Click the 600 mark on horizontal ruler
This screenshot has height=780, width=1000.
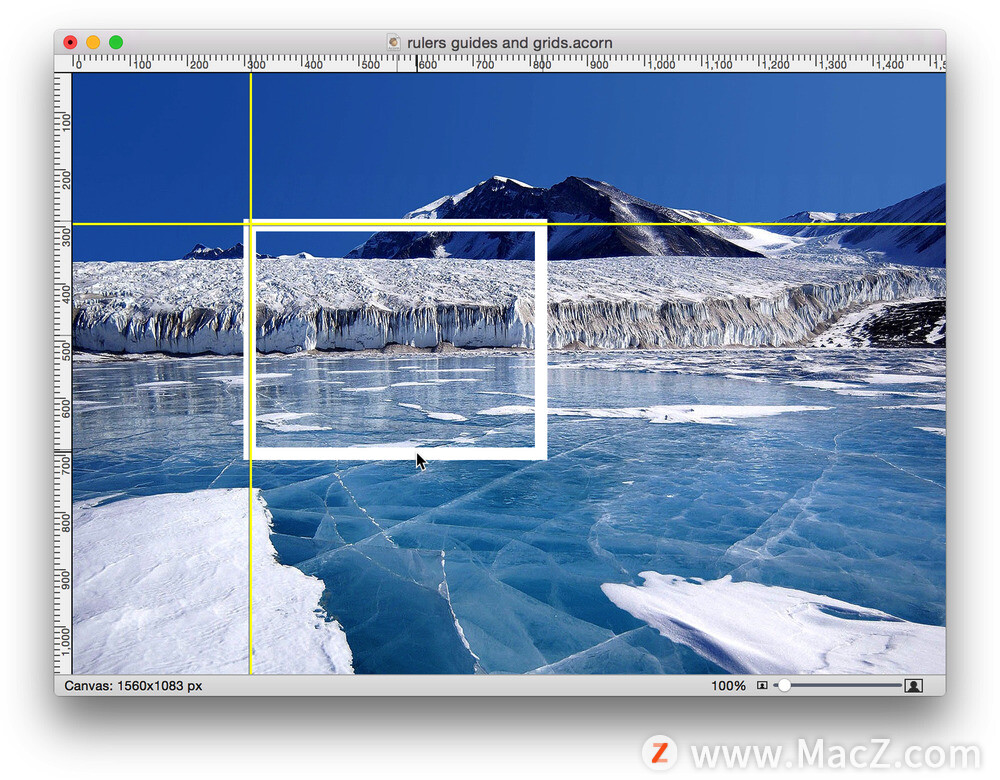coord(427,64)
